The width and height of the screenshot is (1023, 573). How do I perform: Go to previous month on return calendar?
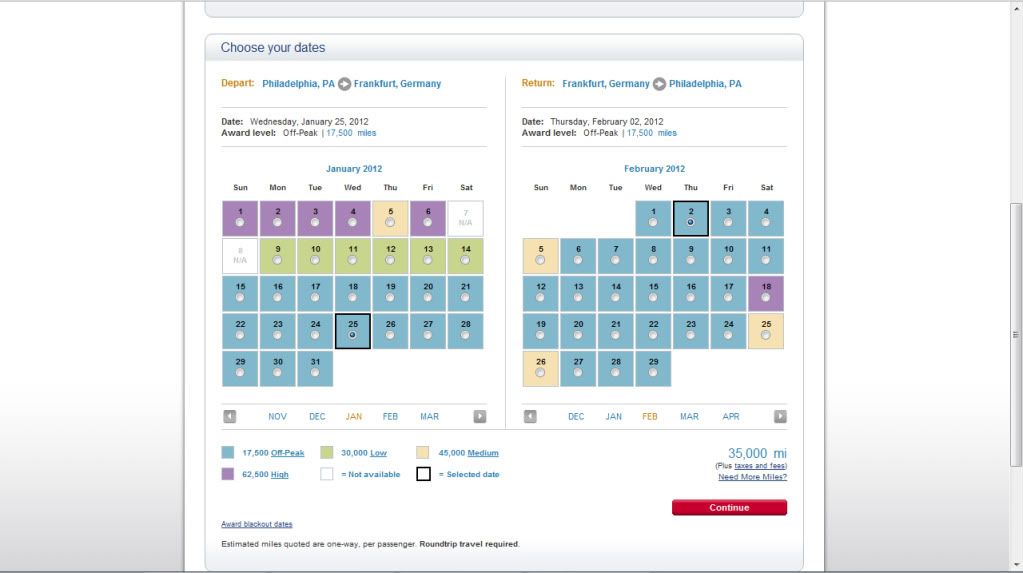point(530,416)
